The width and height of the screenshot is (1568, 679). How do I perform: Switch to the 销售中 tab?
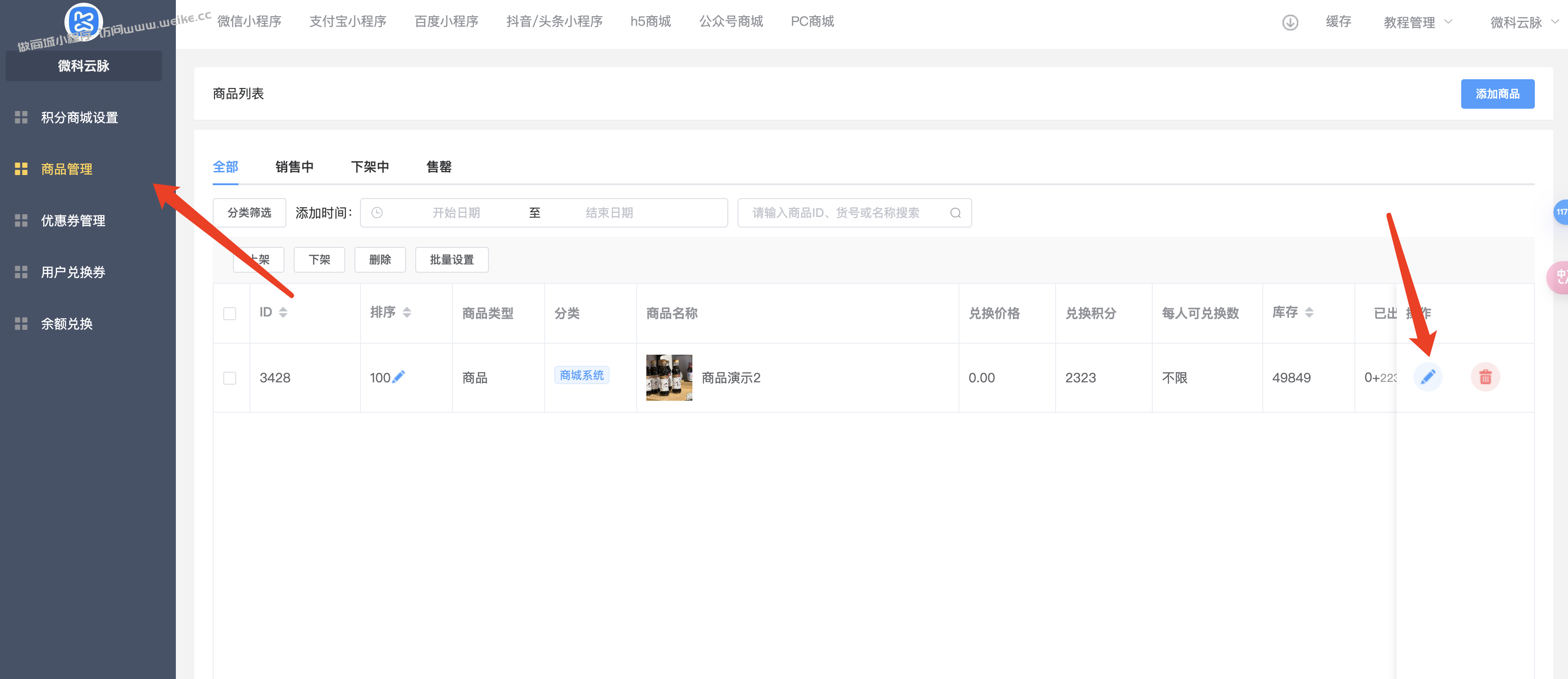pos(294,166)
